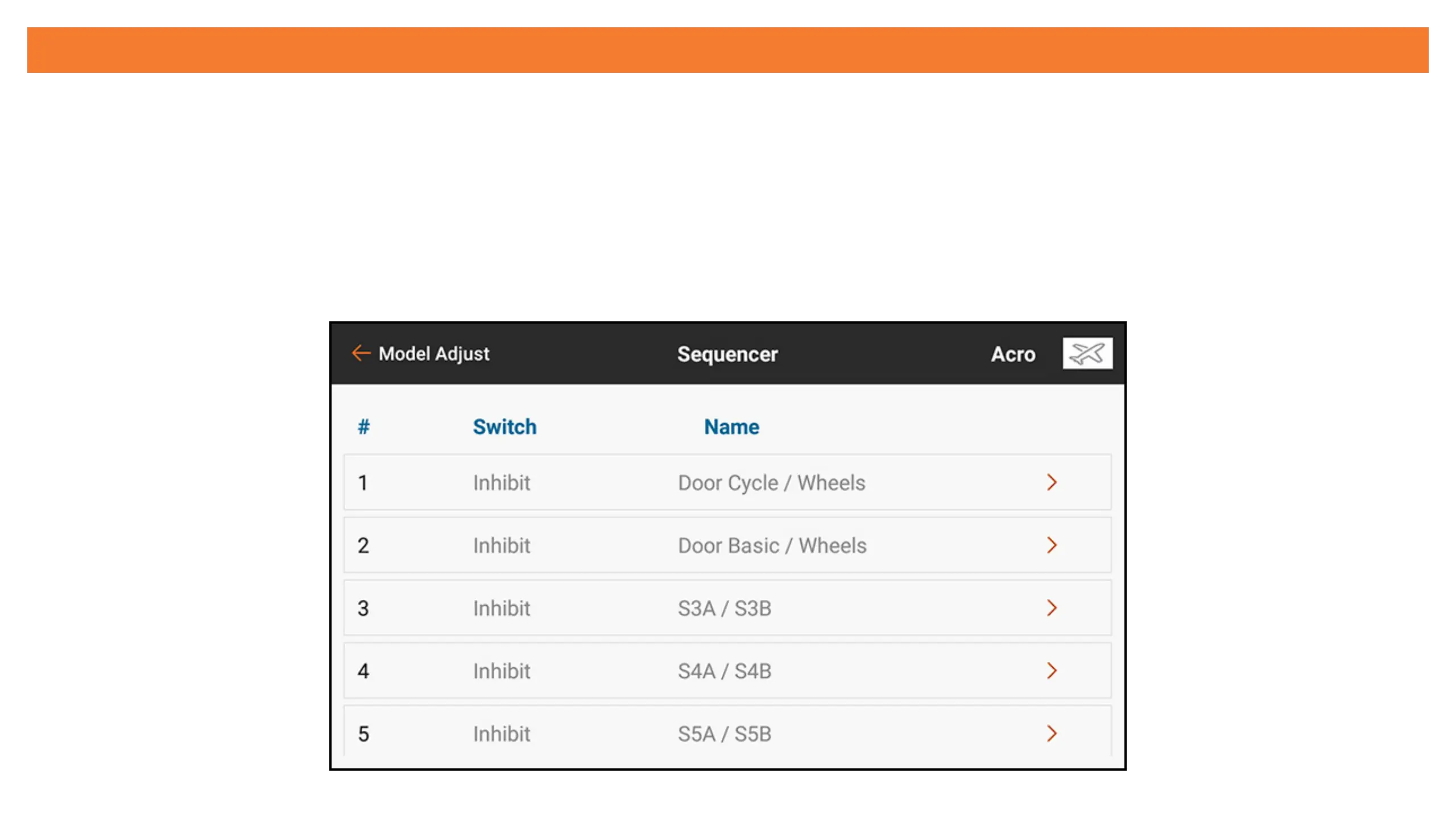Open the S4A / S4B sequence
Viewport: 1456px width, 819px height.
(724, 671)
